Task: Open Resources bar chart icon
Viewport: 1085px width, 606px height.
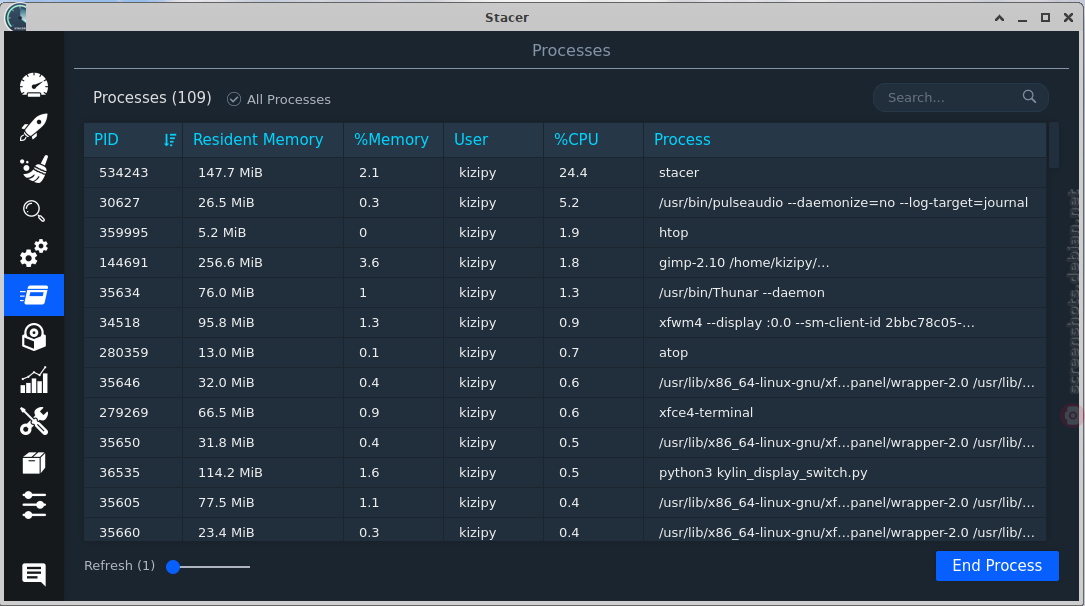Action: 34,380
